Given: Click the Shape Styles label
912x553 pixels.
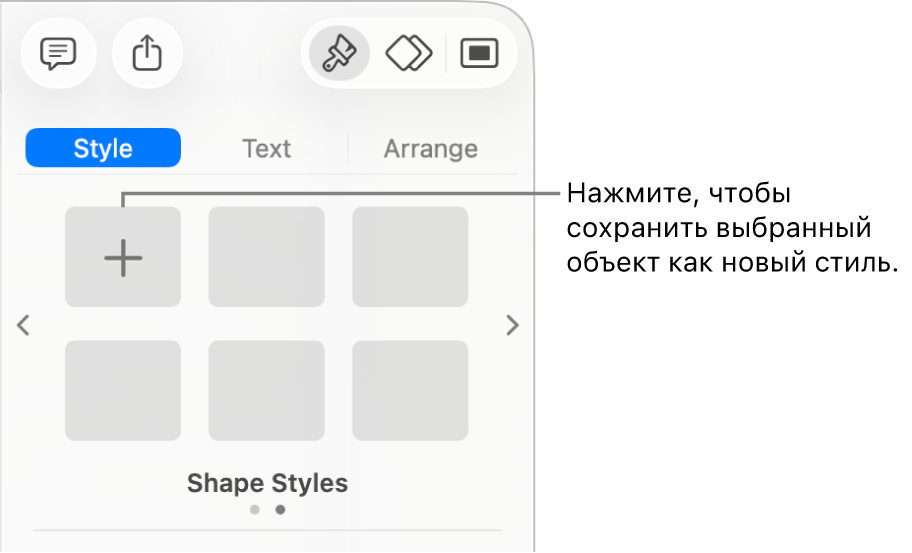Looking at the screenshot, I should point(267,483).
